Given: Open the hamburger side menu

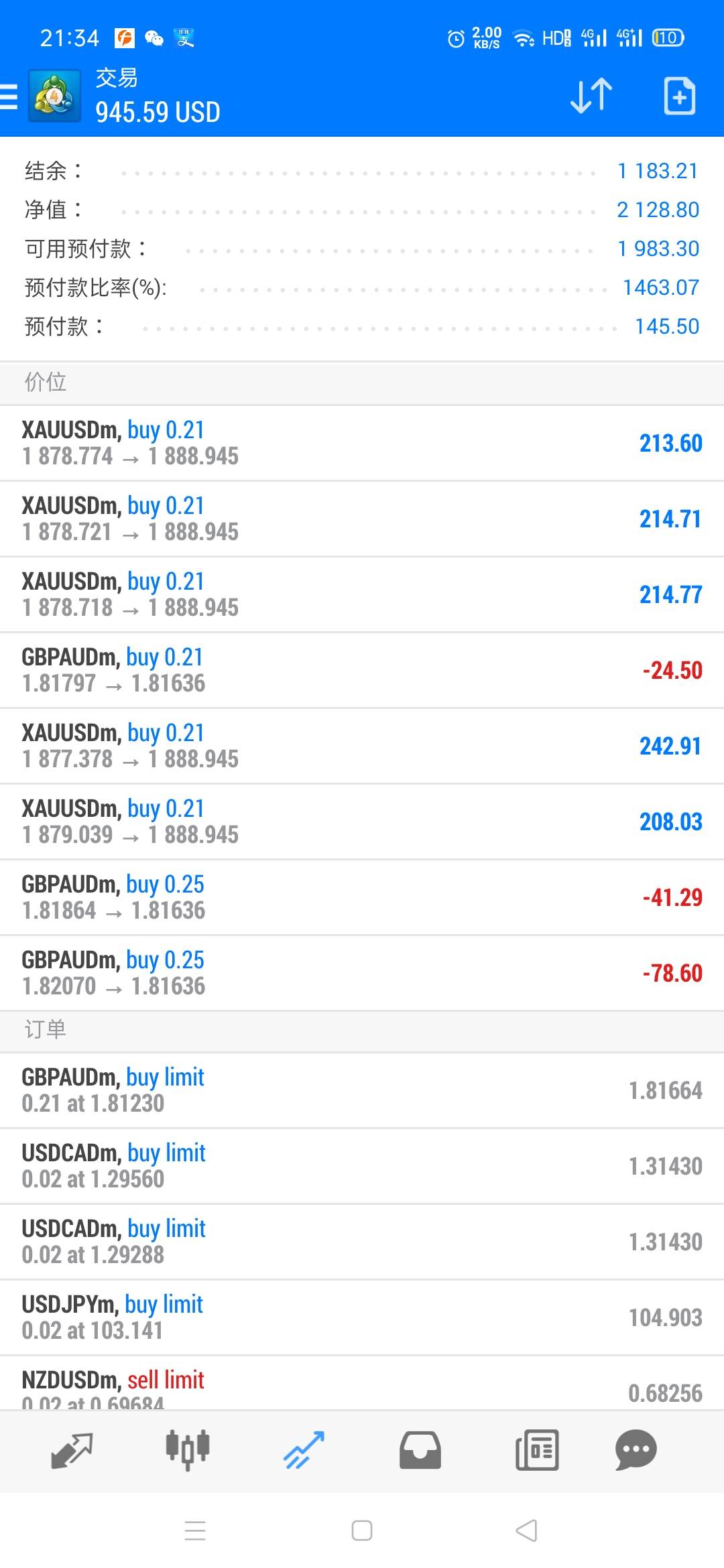Looking at the screenshot, I should tap(9, 96).
